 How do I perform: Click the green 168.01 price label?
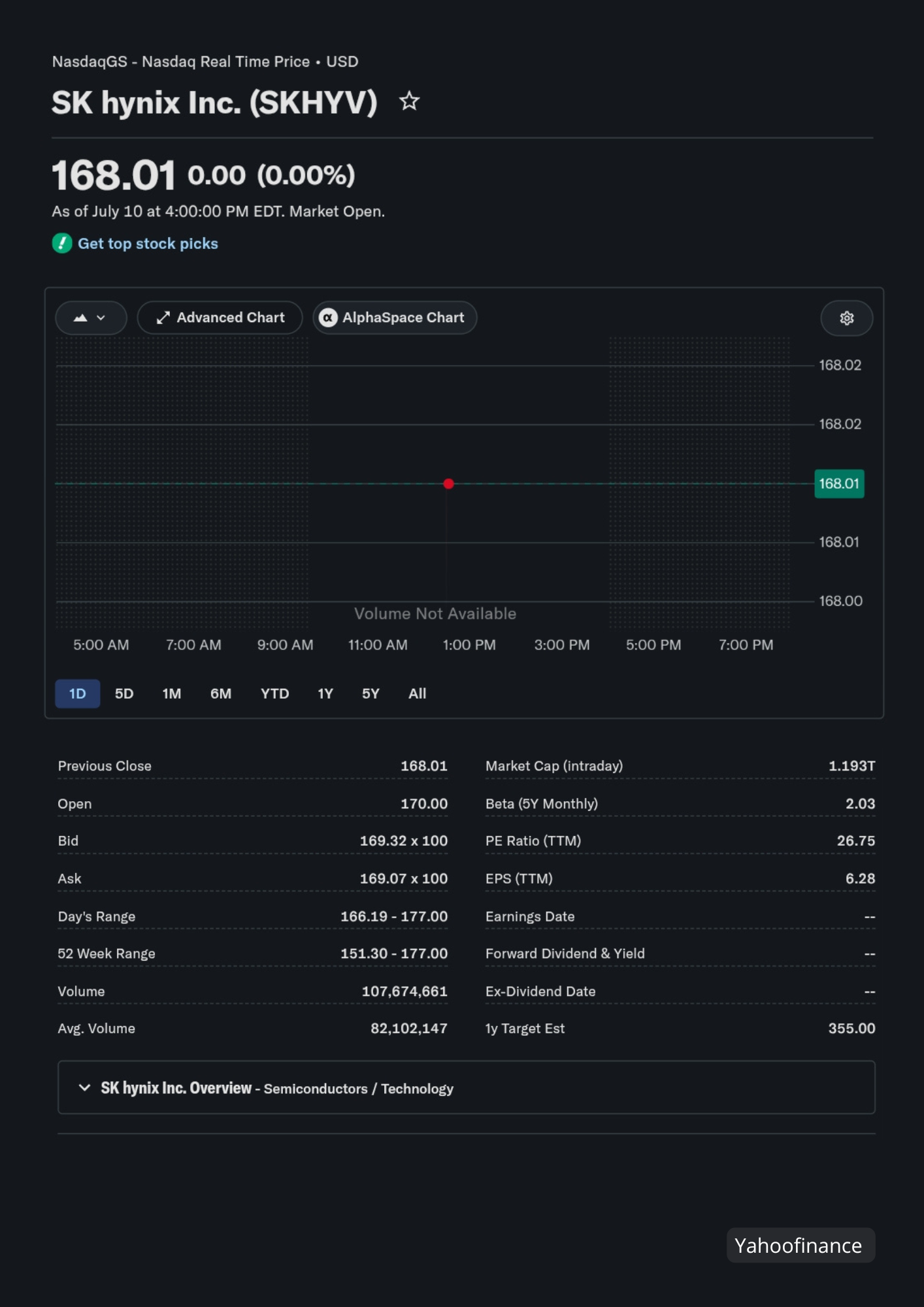click(x=839, y=484)
